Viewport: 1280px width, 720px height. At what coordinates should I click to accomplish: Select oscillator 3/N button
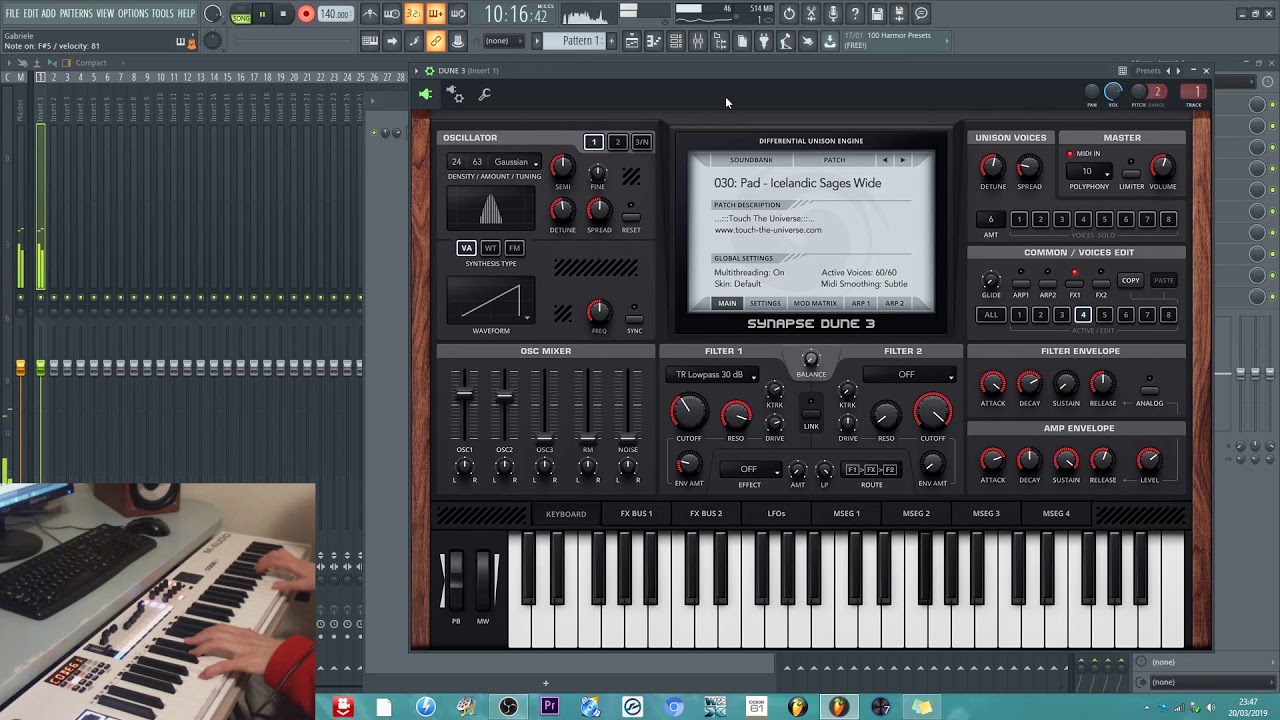click(x=642, y=142)
